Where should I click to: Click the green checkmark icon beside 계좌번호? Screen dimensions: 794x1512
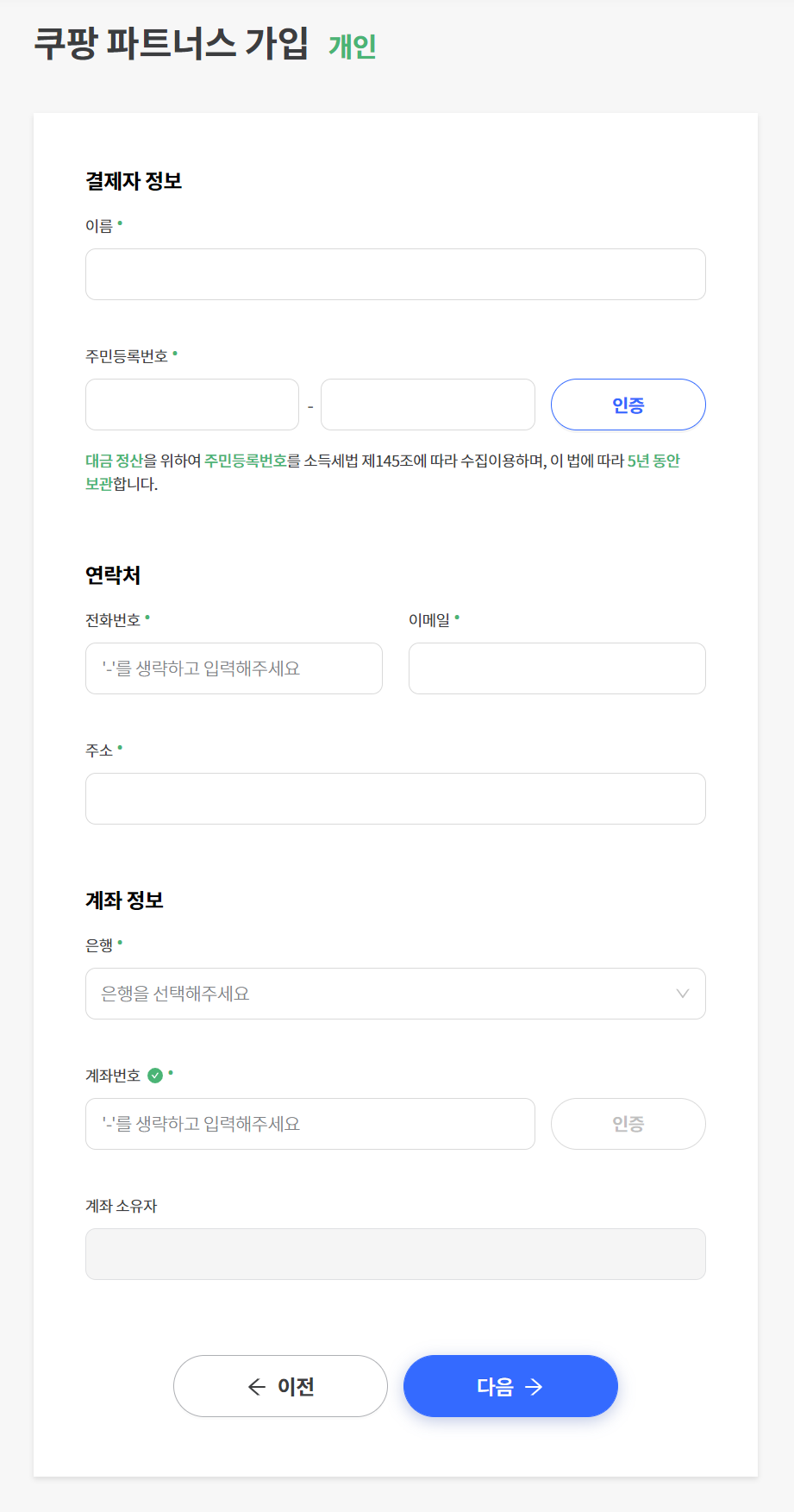point(155,1076)
